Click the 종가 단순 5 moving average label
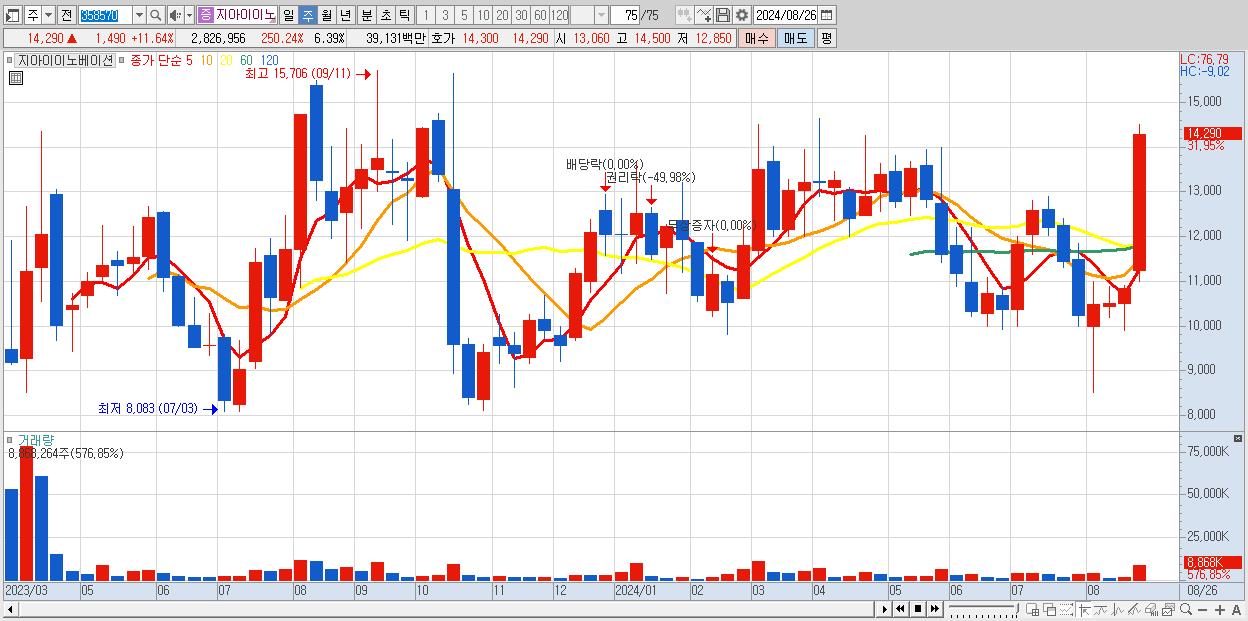The image size is (1248, 621). point(162,60)
